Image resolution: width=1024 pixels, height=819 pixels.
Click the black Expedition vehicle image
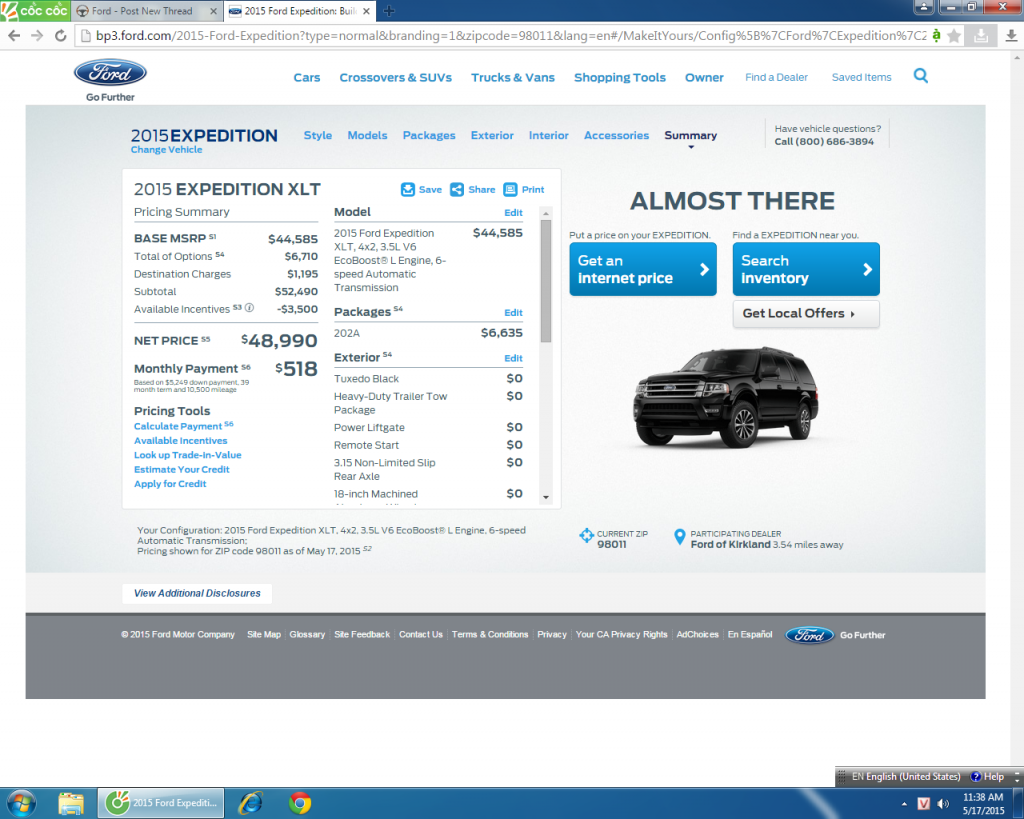(725, 397)
